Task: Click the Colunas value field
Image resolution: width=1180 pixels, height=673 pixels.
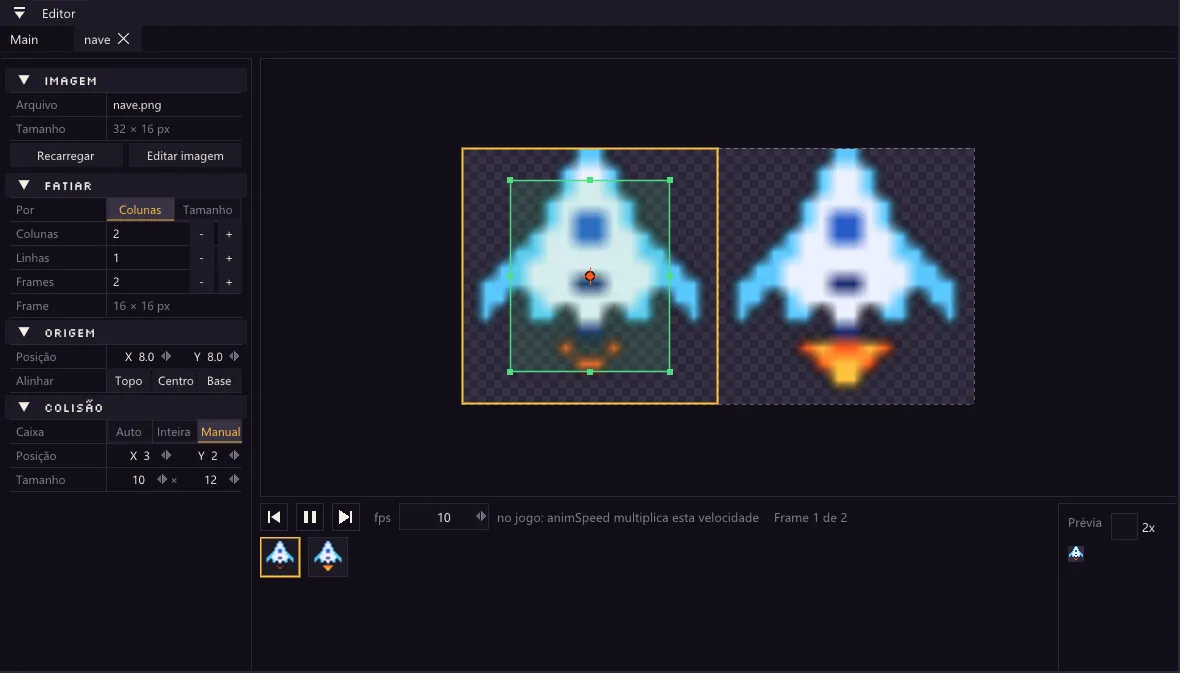Action: point(148,233)
